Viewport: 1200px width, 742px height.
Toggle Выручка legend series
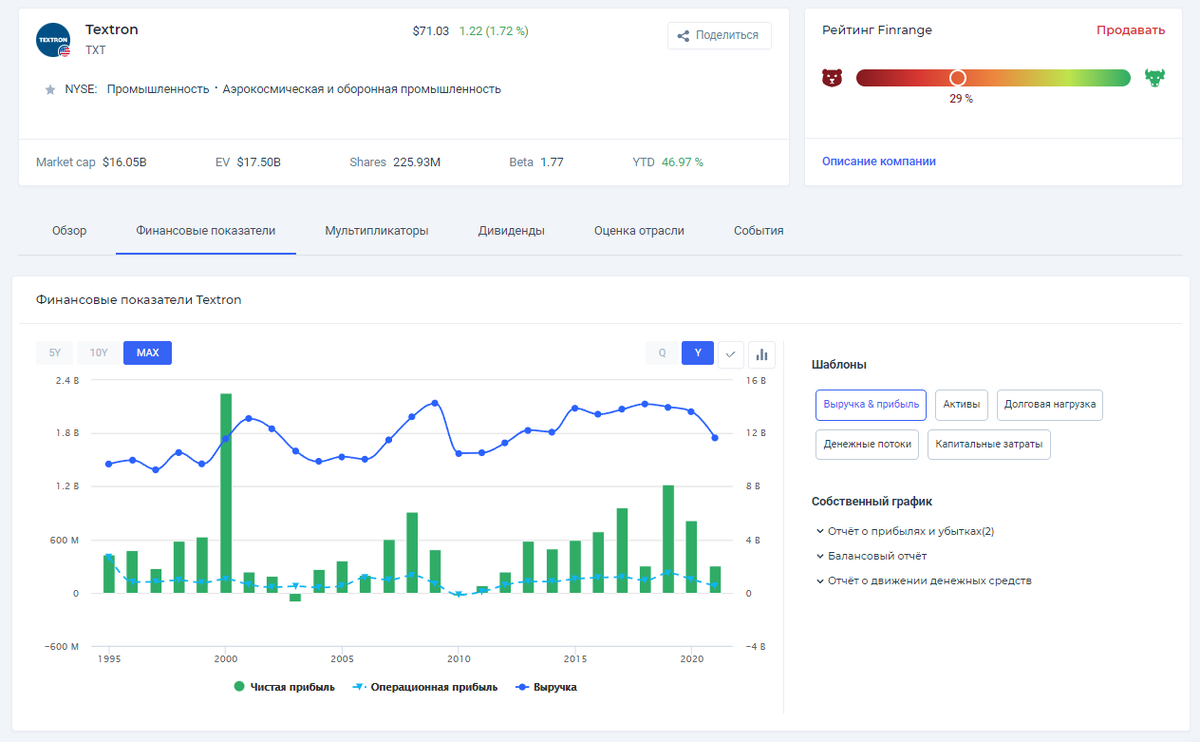click(546, 687)
